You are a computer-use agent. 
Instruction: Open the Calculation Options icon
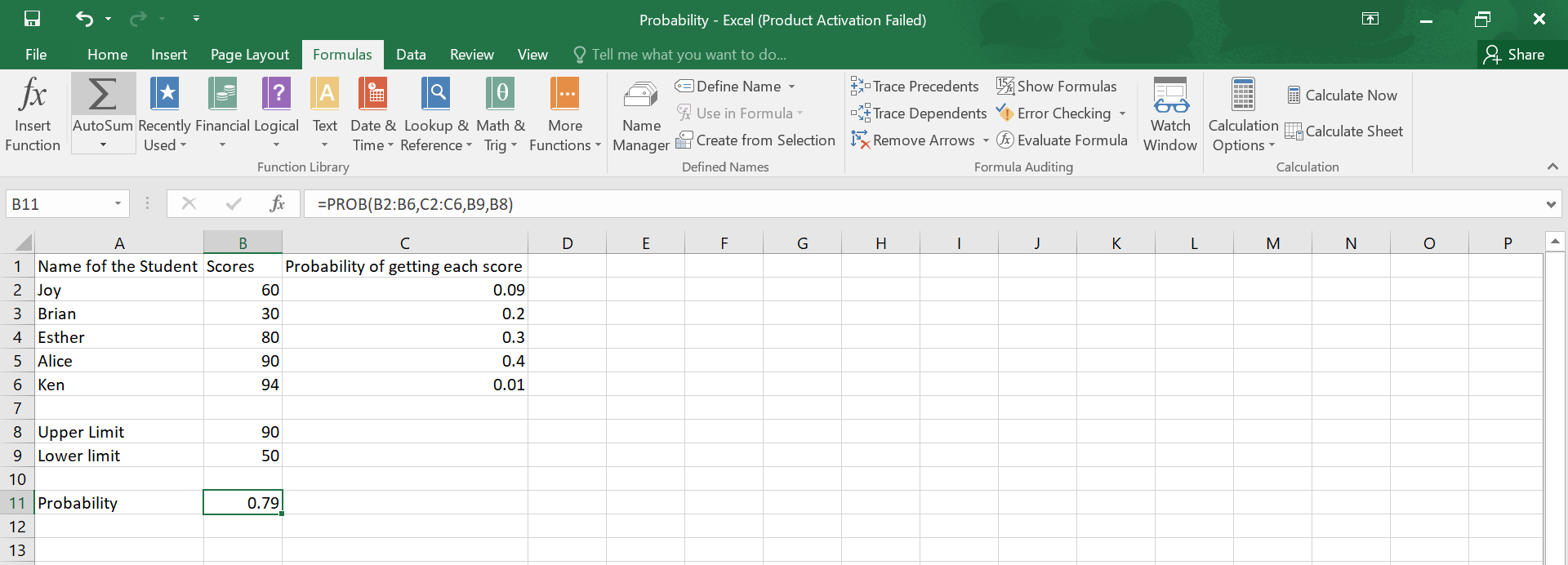[1243, 94]
